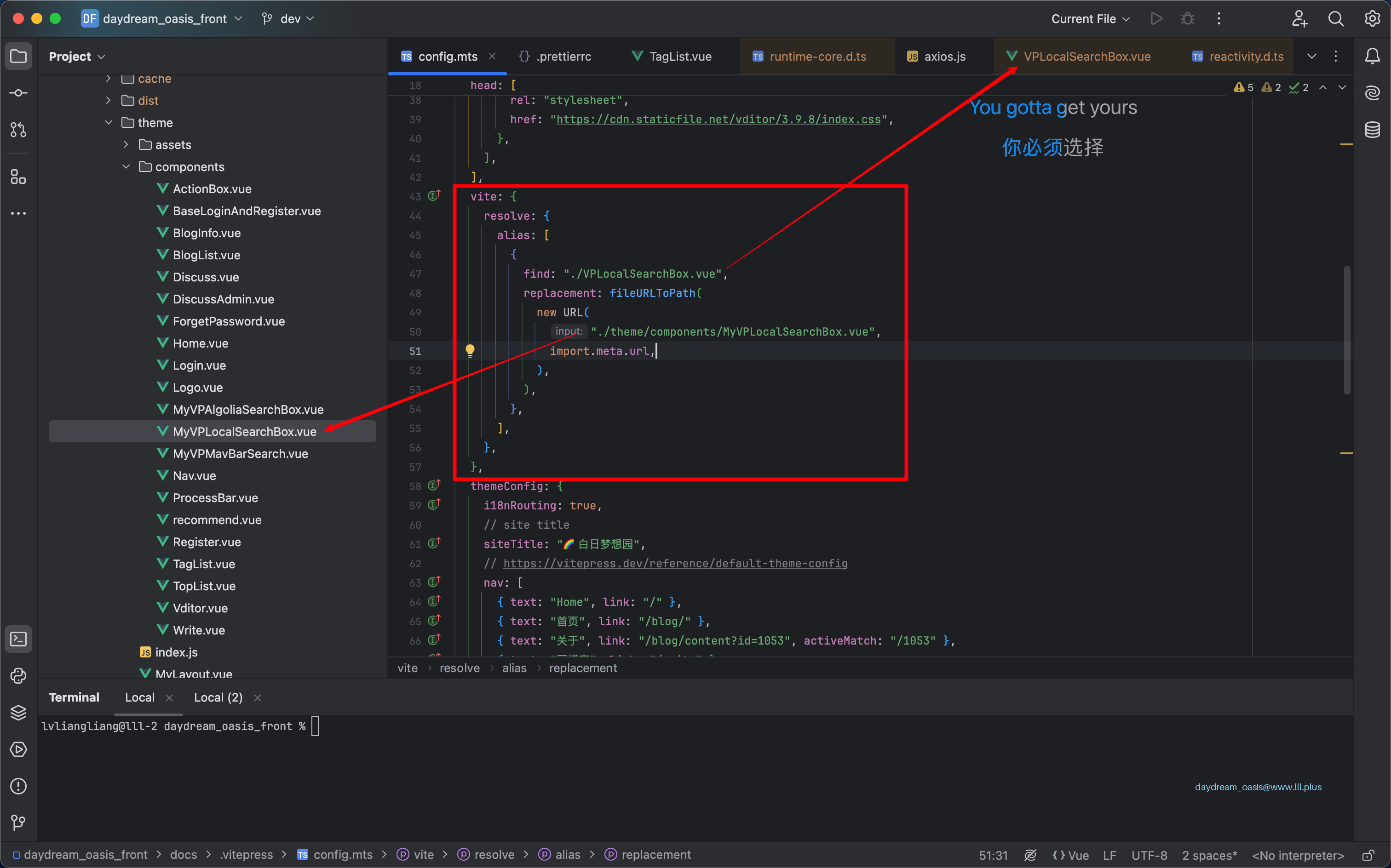This screenshot has width=1391, height=868.
Task: Toggle the Terminal tool window icon
Action: click(x=18, y=639)
